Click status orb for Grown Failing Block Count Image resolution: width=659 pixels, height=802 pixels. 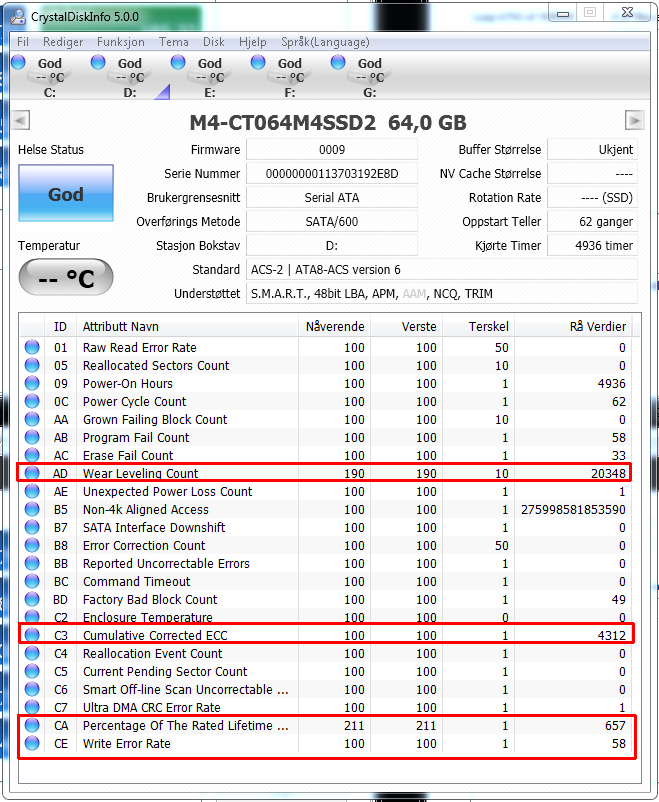pyautogui.click(x=32, y=419)
